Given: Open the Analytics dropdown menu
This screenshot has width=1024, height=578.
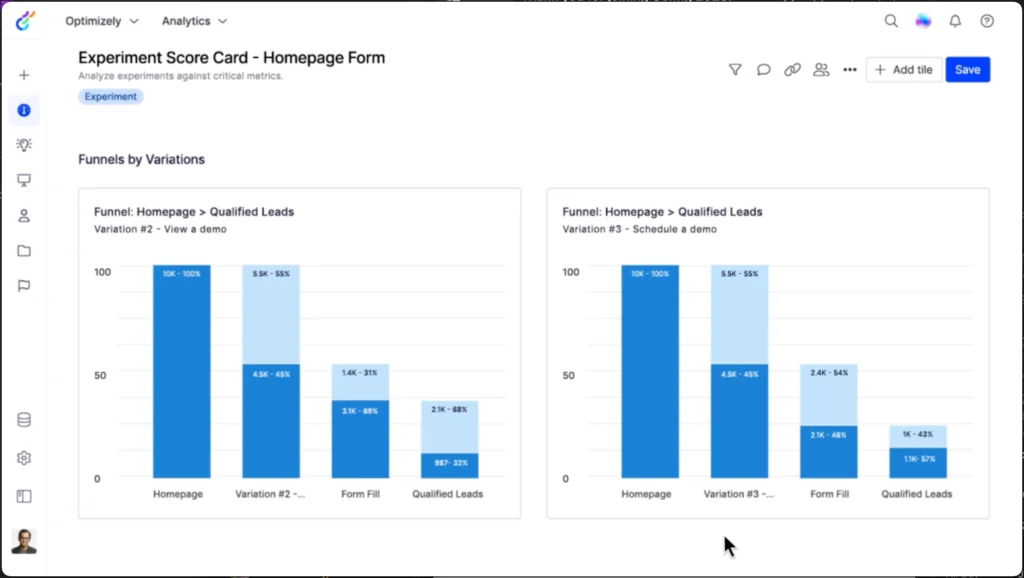Looking at the screenshot, I should 195,21.
